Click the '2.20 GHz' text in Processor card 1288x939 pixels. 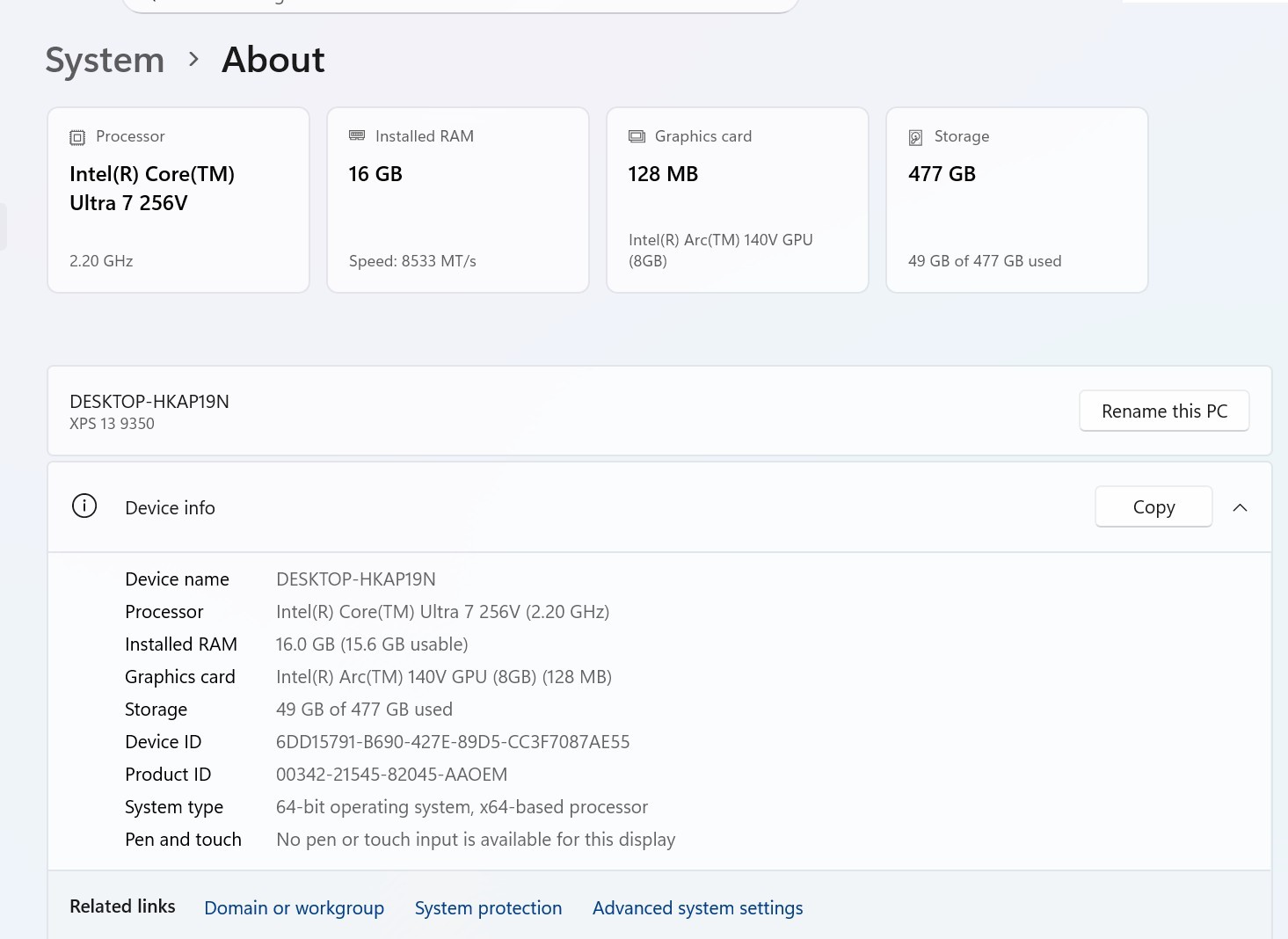pyautogui.click(x=101, y=261)
